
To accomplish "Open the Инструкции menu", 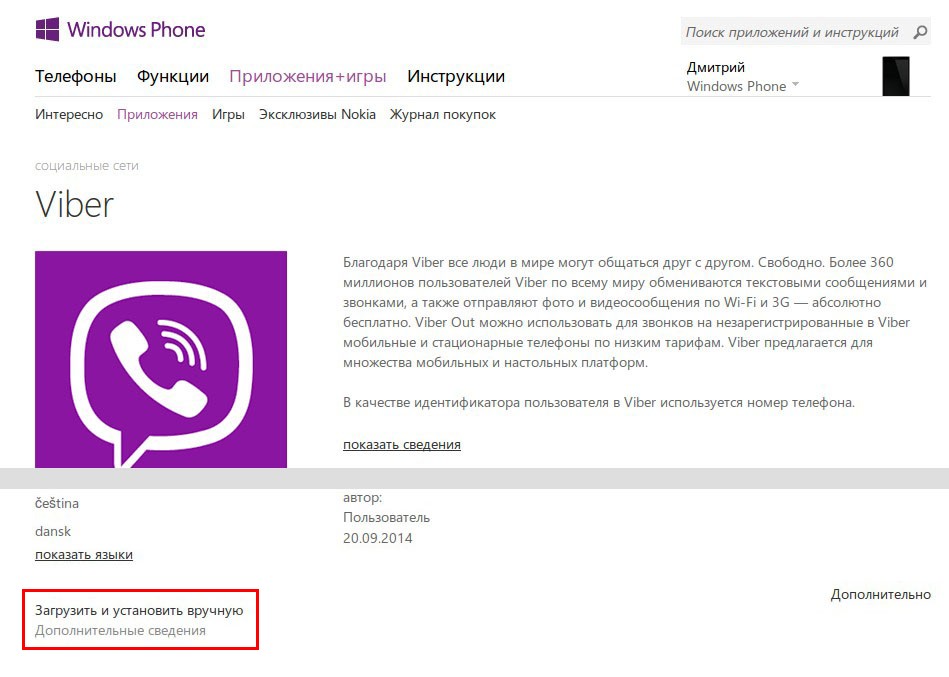I will 456,76.
